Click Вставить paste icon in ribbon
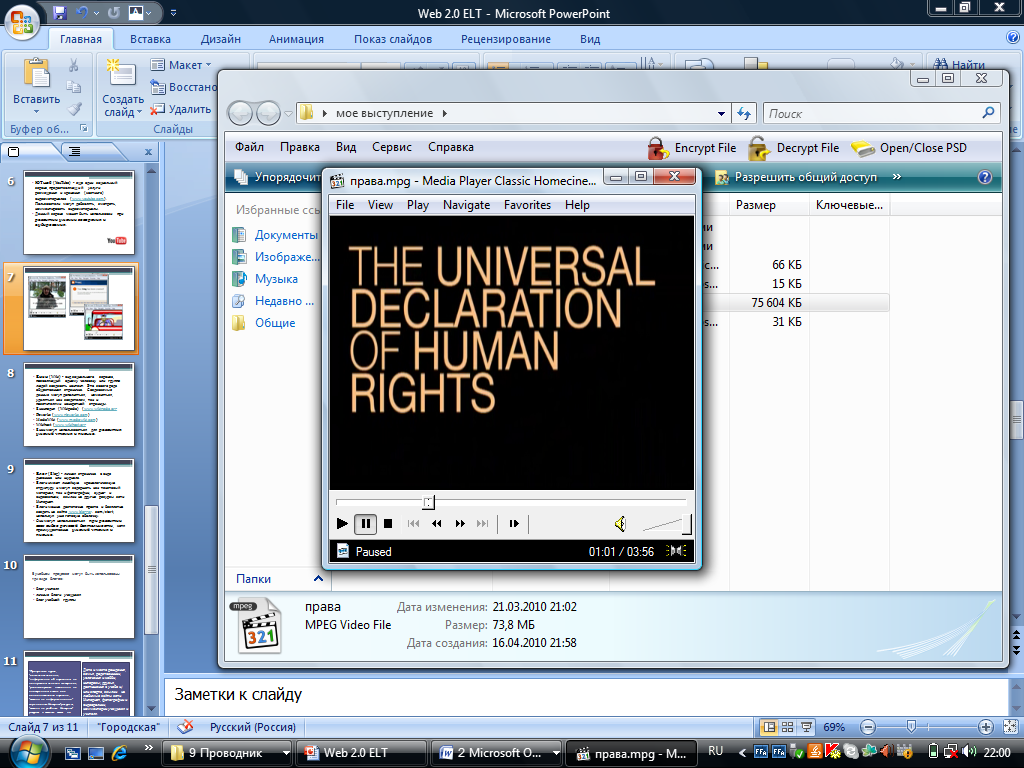 (37, 73)
